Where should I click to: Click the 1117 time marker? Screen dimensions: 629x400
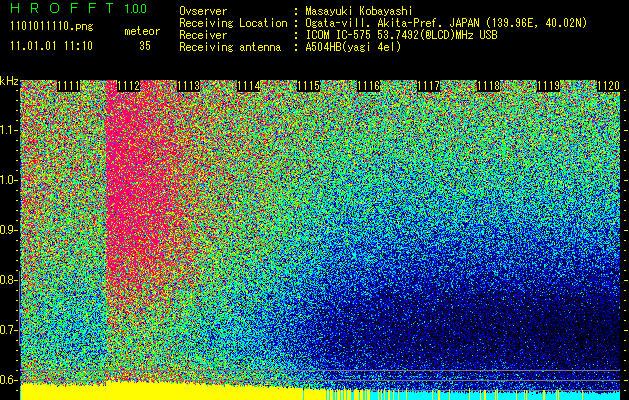428,86
